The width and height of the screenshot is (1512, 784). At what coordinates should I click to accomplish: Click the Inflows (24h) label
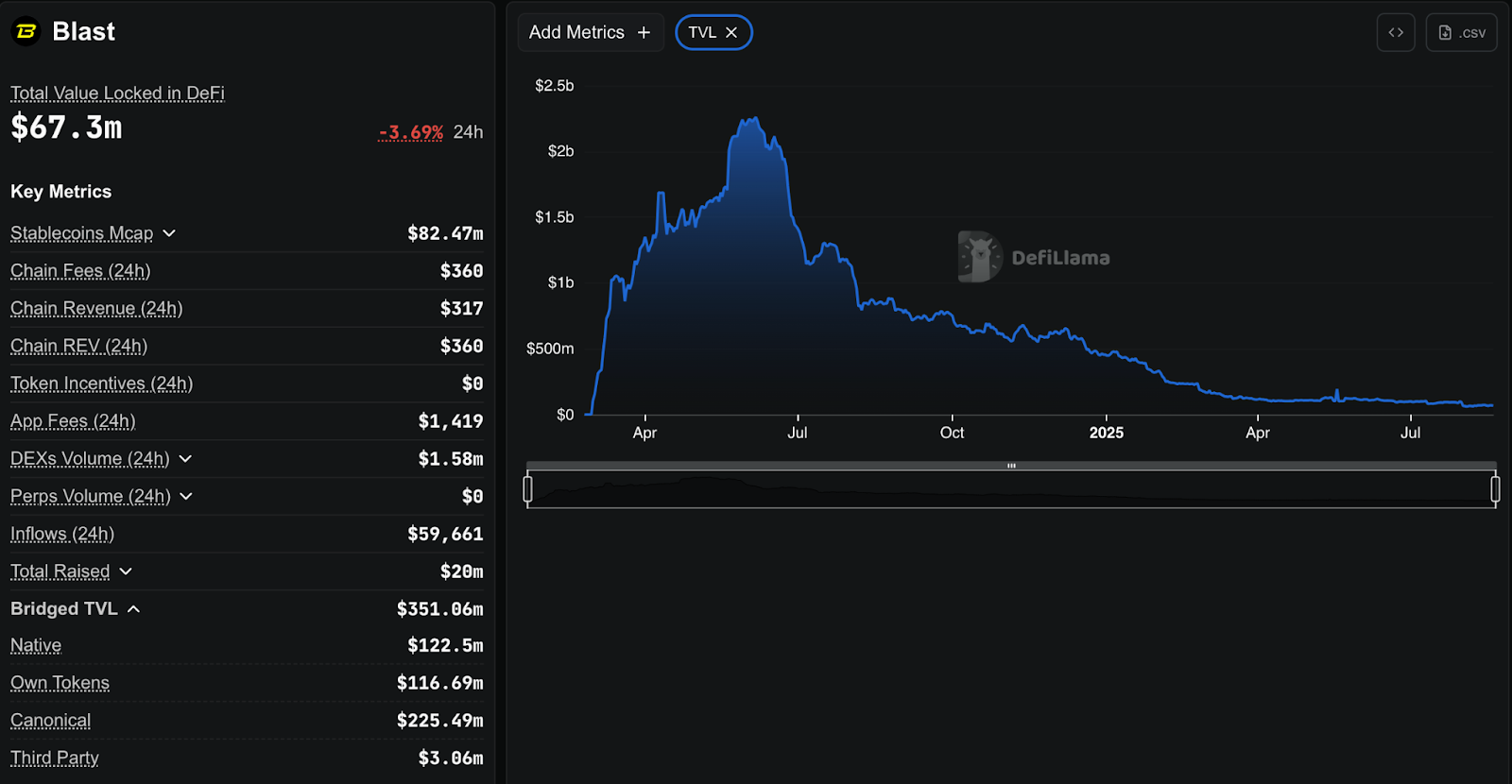coord(62,535)
